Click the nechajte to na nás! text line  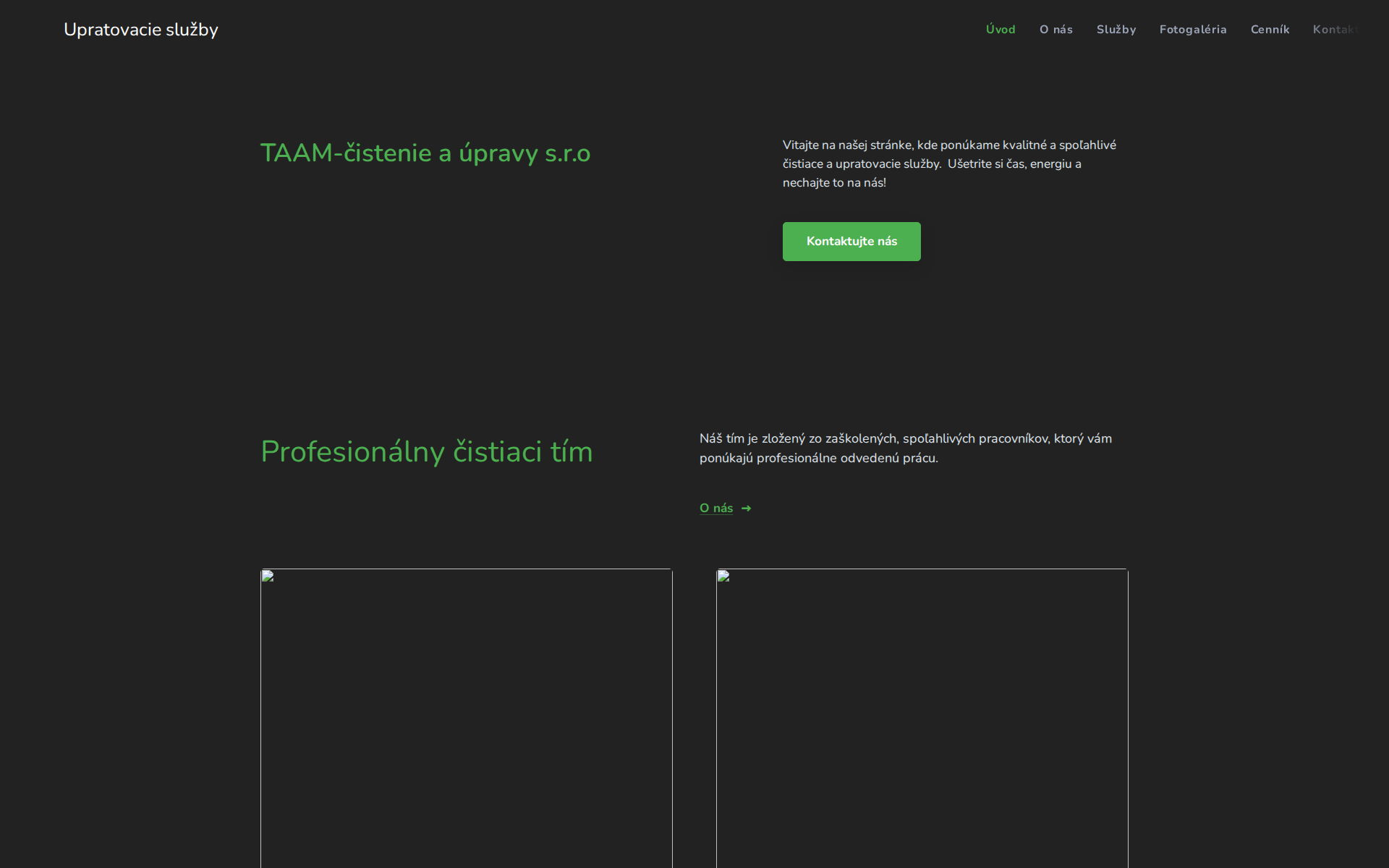(x=833, y=183)
